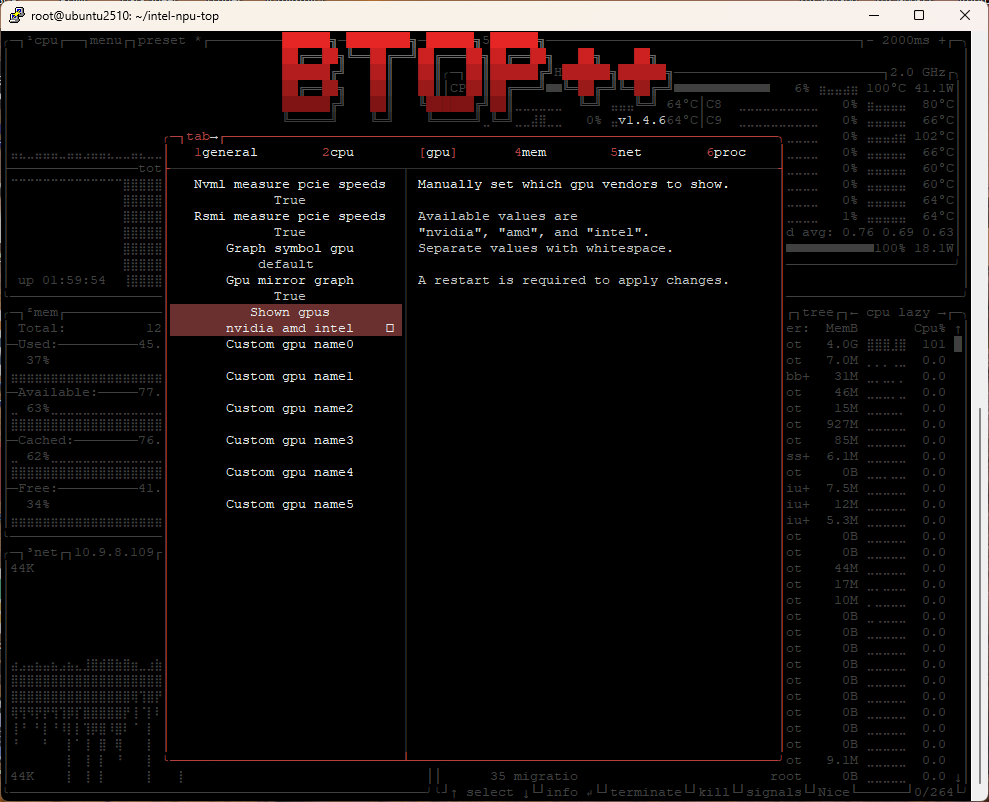
Task: Switch to the 1general tab
Action: pos(226,153)
